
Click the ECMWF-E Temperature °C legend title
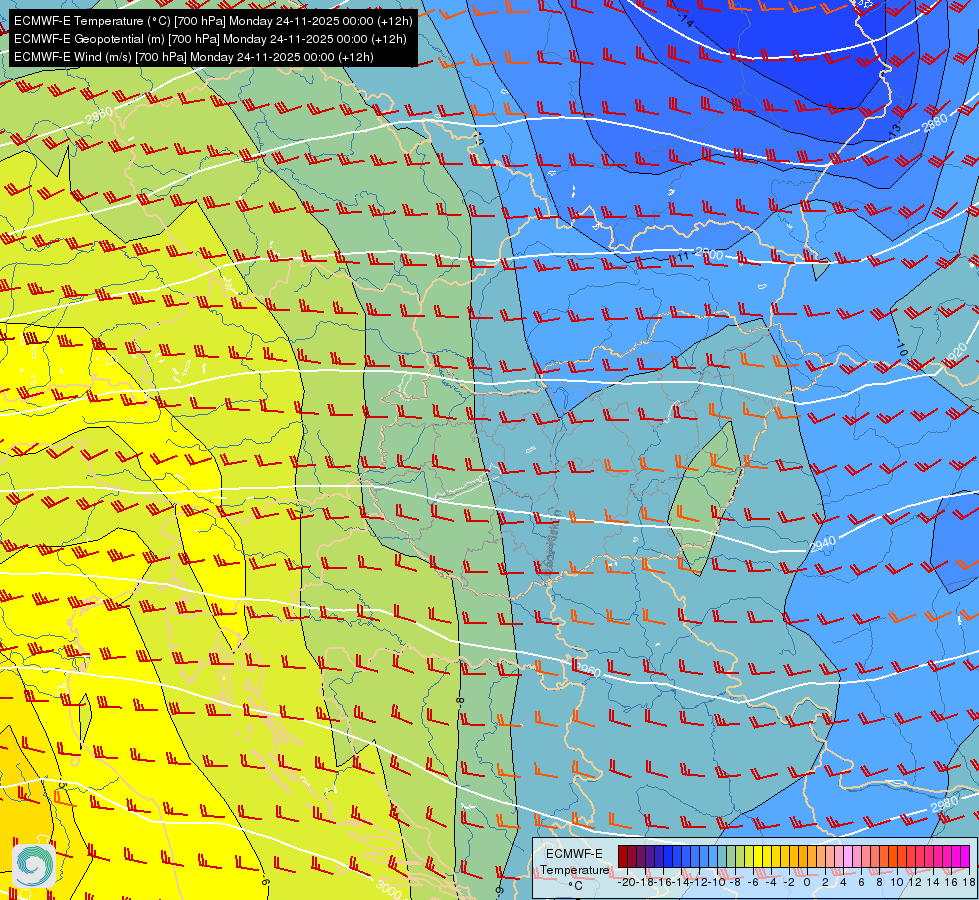click(574, 869)
